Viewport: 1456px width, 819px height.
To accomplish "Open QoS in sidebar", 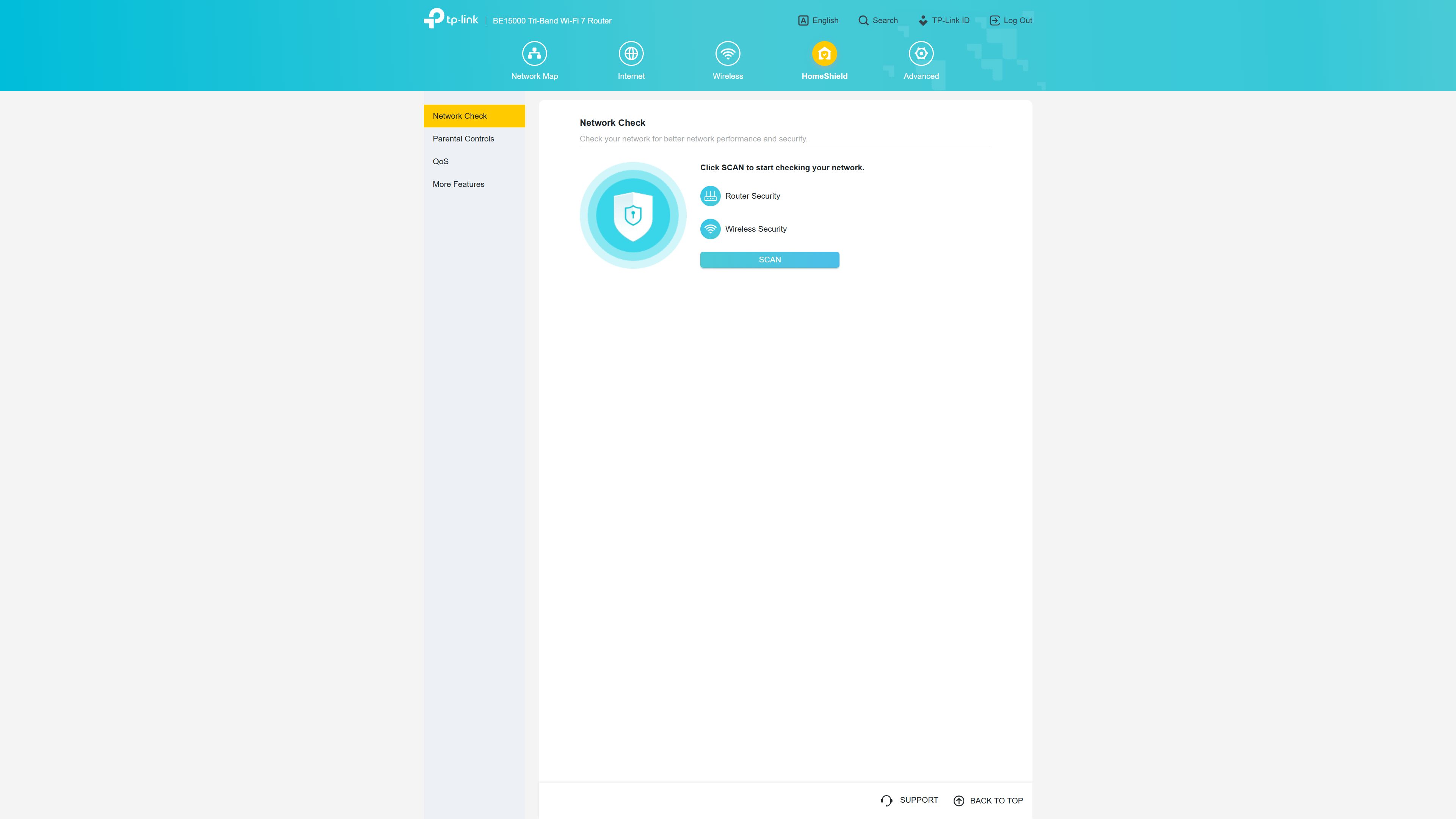I will pyautogui.click(x=474, y=161).
